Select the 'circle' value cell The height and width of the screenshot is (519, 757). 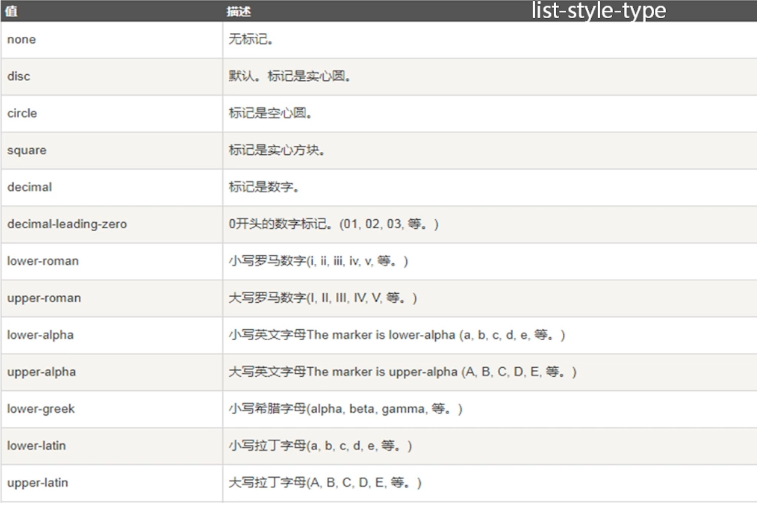pos(112,113)
